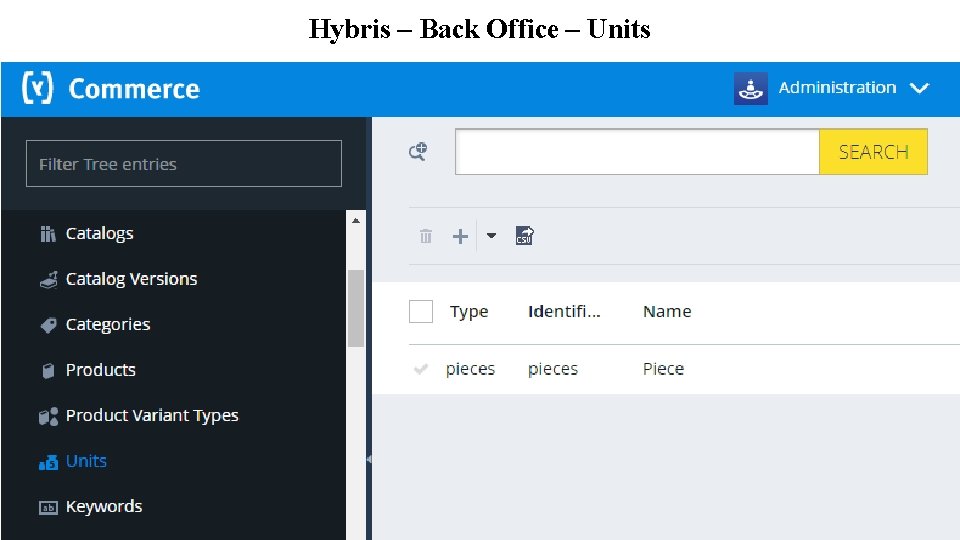The width and height of the screenshot is (960, 540).
Task: Click the Hybris Commerce logo
Action: pyautogui.click(x=111, y=88)
